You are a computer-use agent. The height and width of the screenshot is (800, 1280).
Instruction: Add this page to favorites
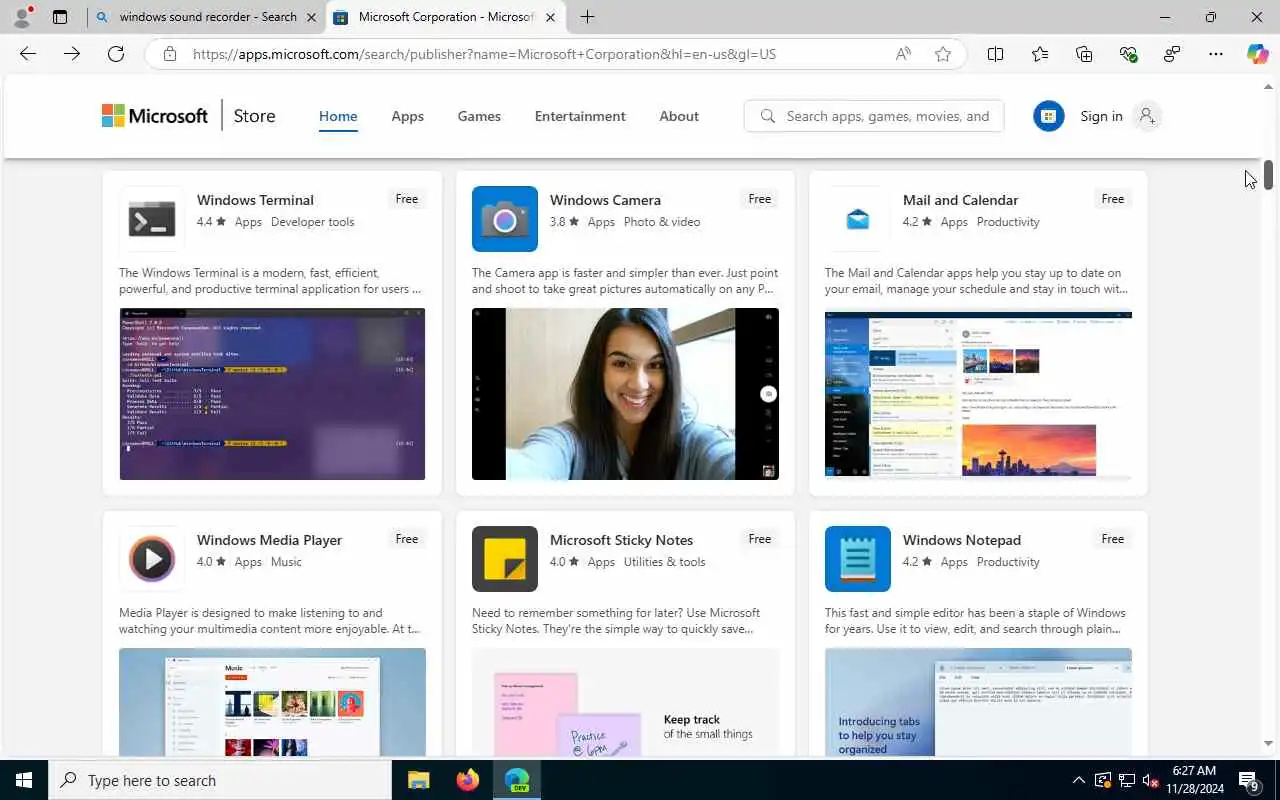coord(943,54)
